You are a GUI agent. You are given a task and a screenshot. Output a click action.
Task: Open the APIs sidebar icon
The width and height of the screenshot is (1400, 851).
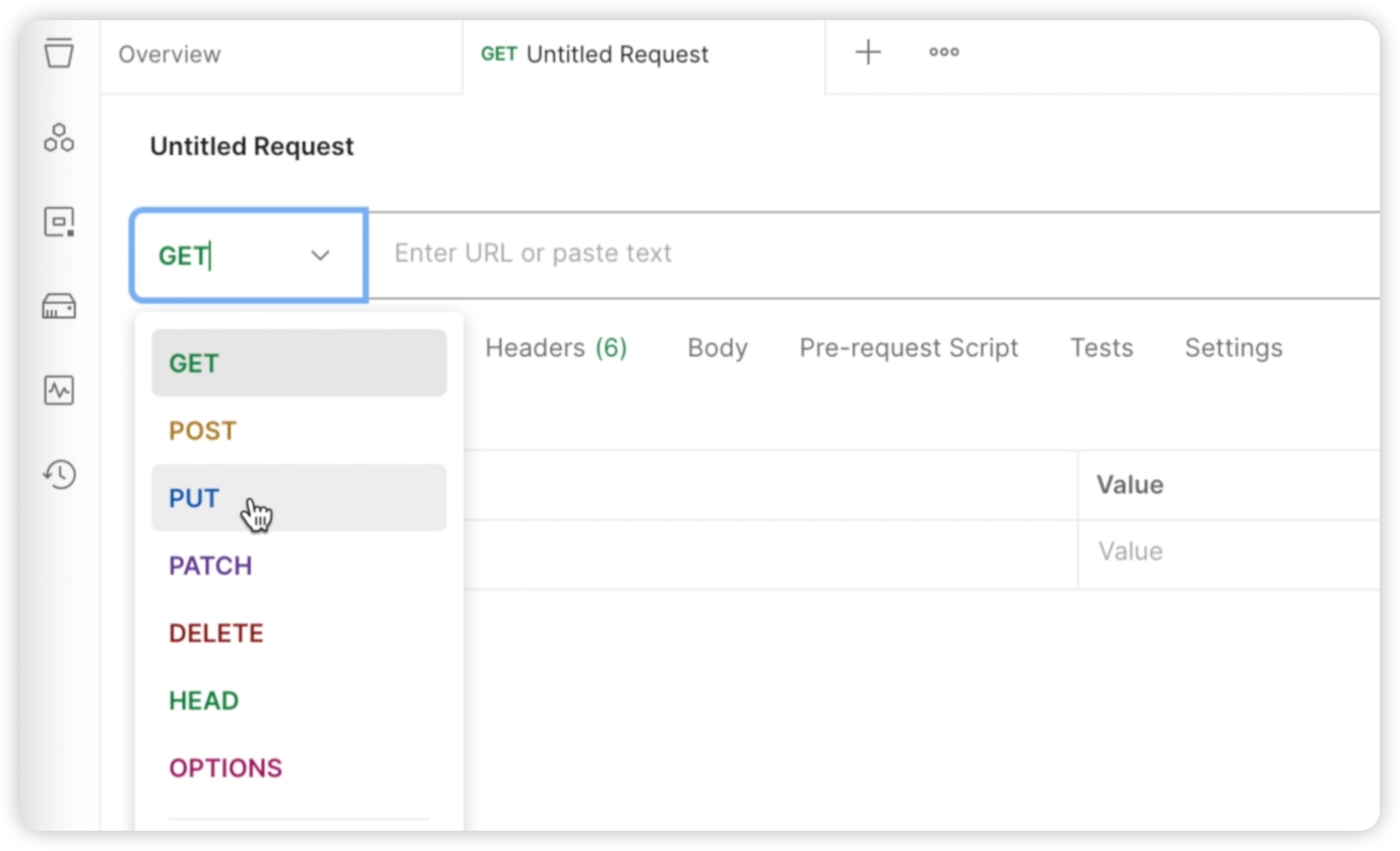59,137
